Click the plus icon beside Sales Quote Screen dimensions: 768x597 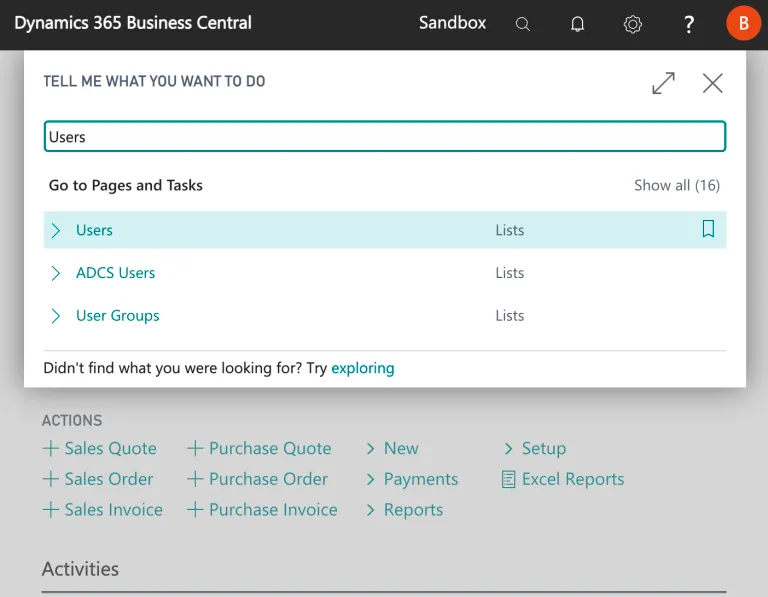pos(51,448)
